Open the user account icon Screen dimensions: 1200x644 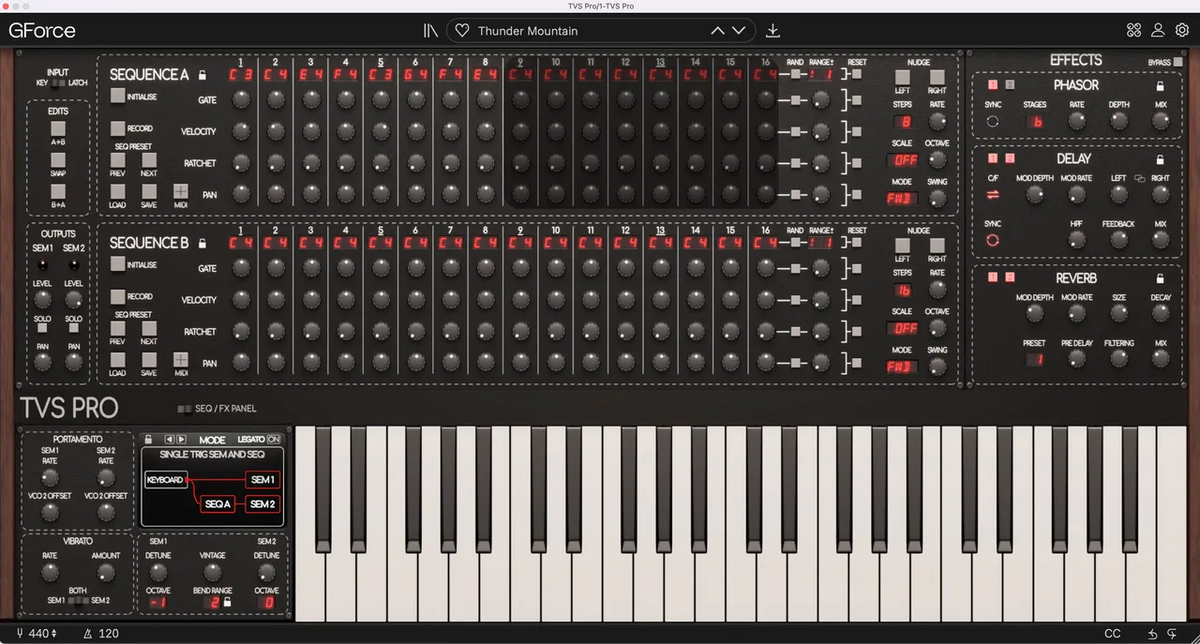click(x=1158, y=30)
